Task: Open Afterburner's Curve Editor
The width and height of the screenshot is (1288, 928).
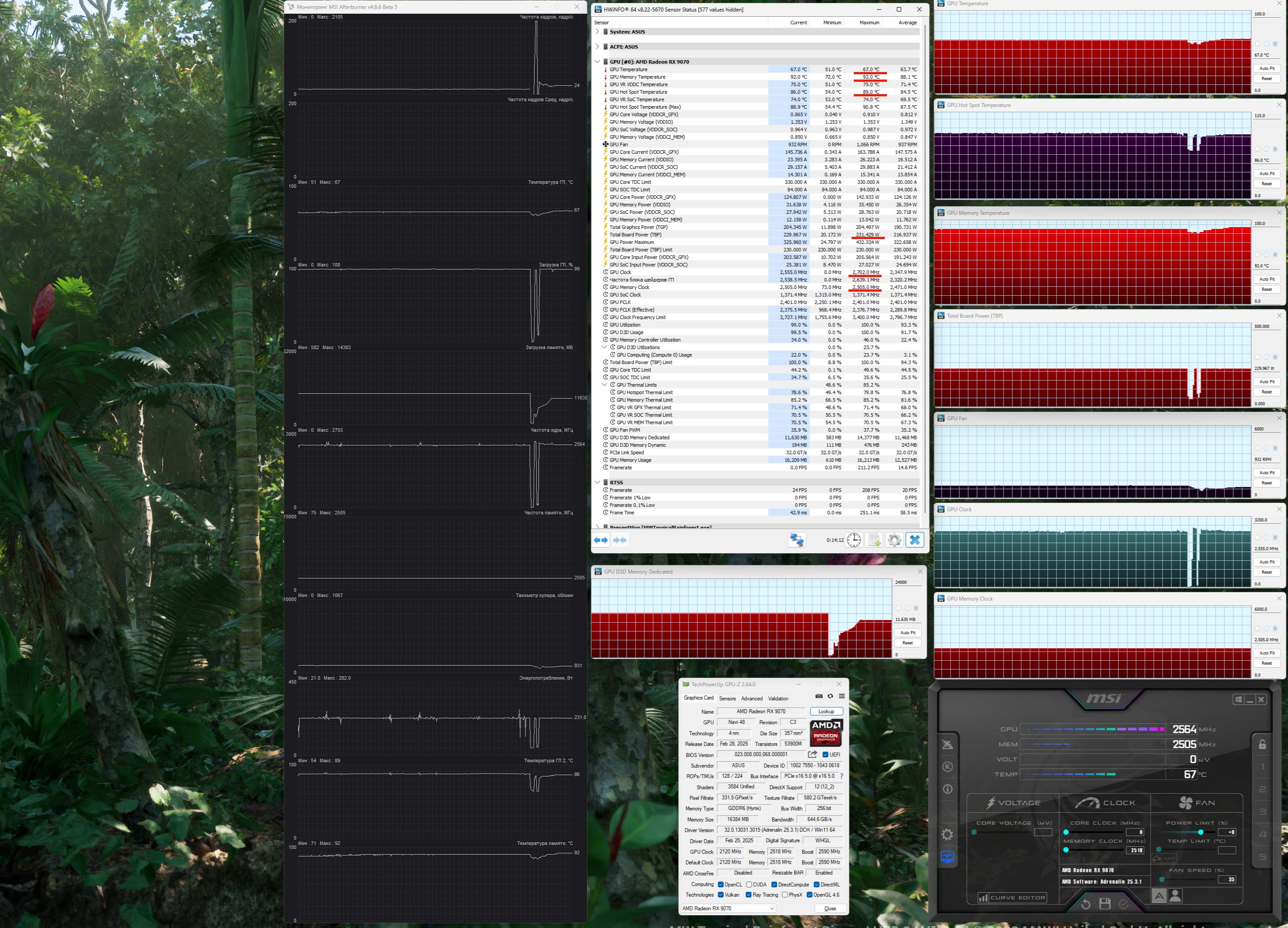Action: pyautogui.click(x=1011, y=898)
